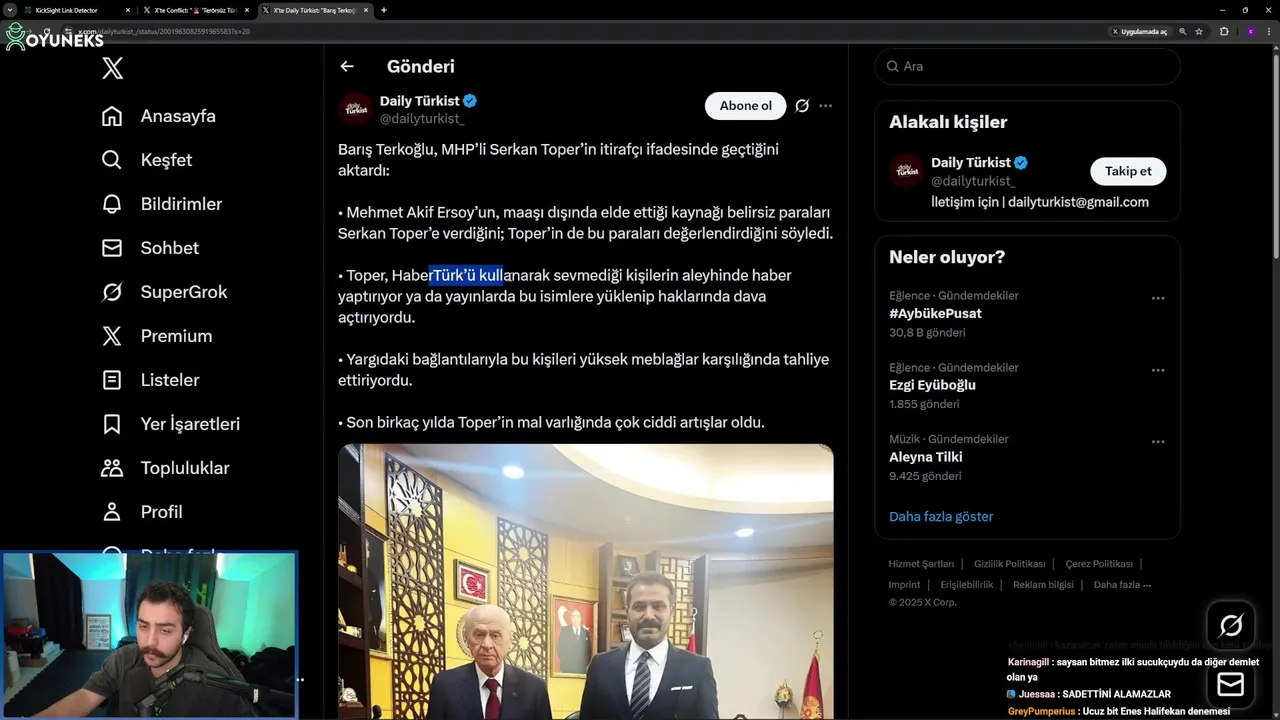The image size is (1280, 720).
Task: Click Daily Türkist avatar in post header
Action: click(355, 109)
